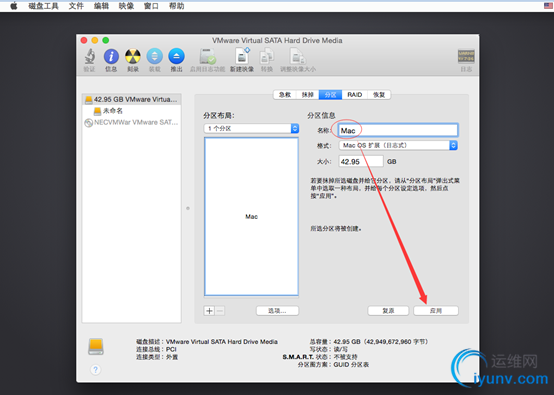Click the green zoom window button

click(106, 40)
